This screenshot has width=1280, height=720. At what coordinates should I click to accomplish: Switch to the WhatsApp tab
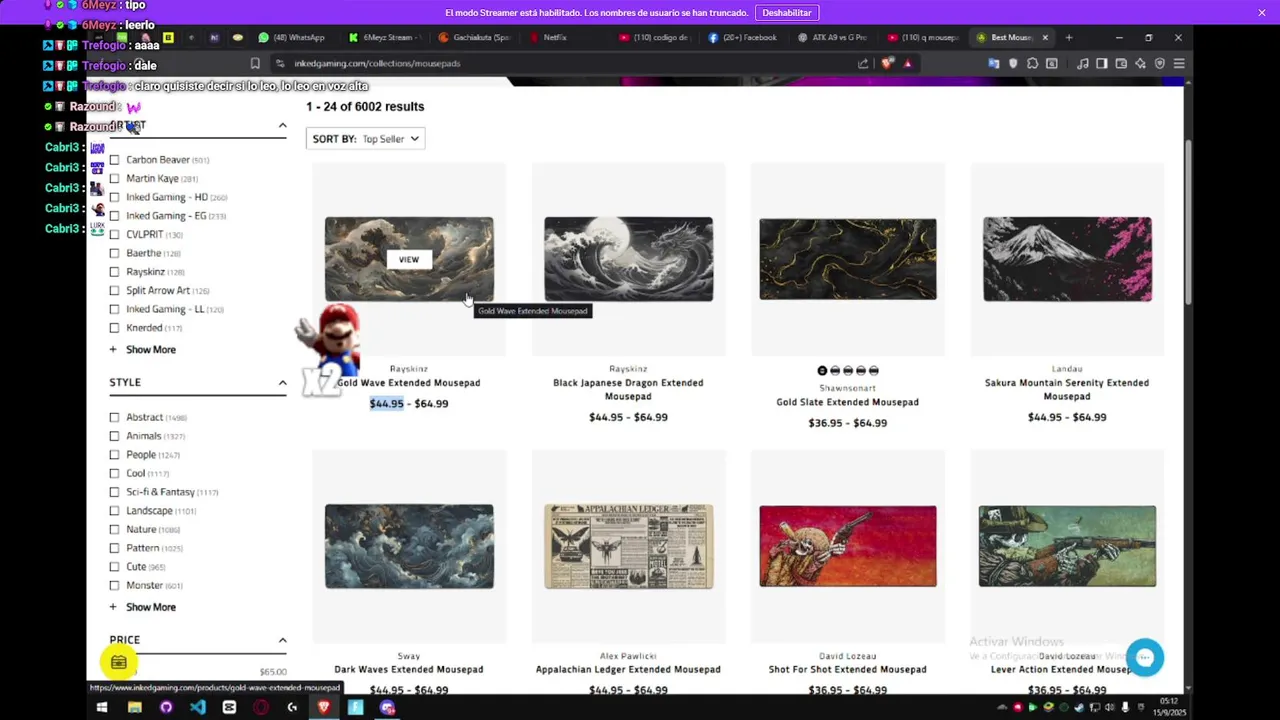[292, 37]
